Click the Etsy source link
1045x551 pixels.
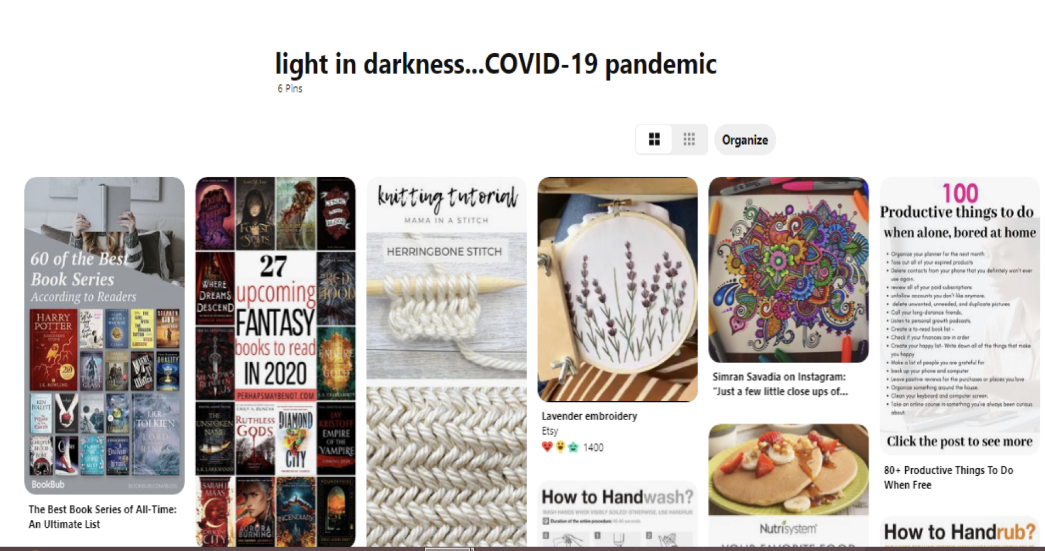click(550, 431)
